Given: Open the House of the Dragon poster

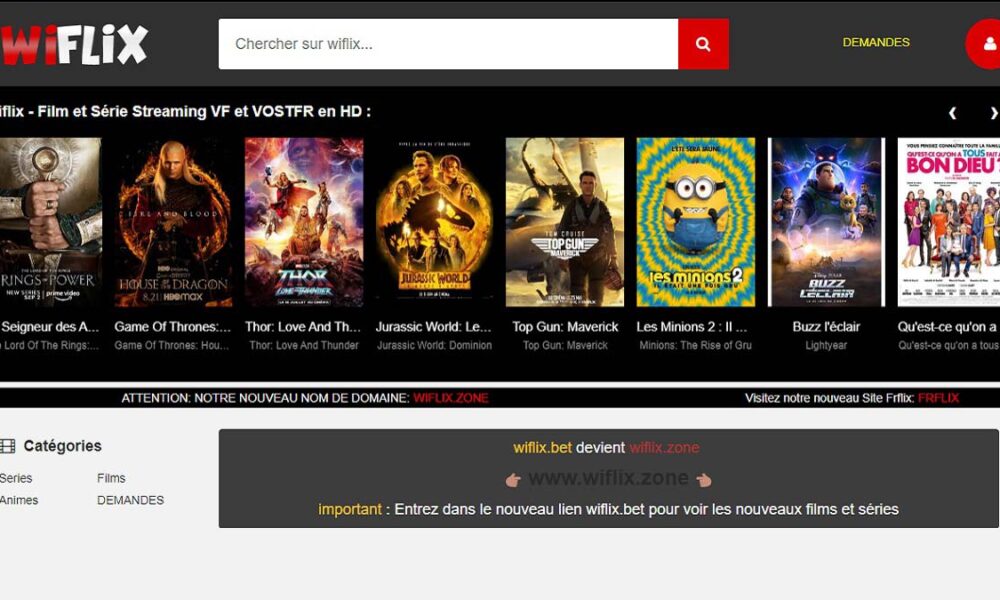Looking at the screenshot, I should pos(173,222).
